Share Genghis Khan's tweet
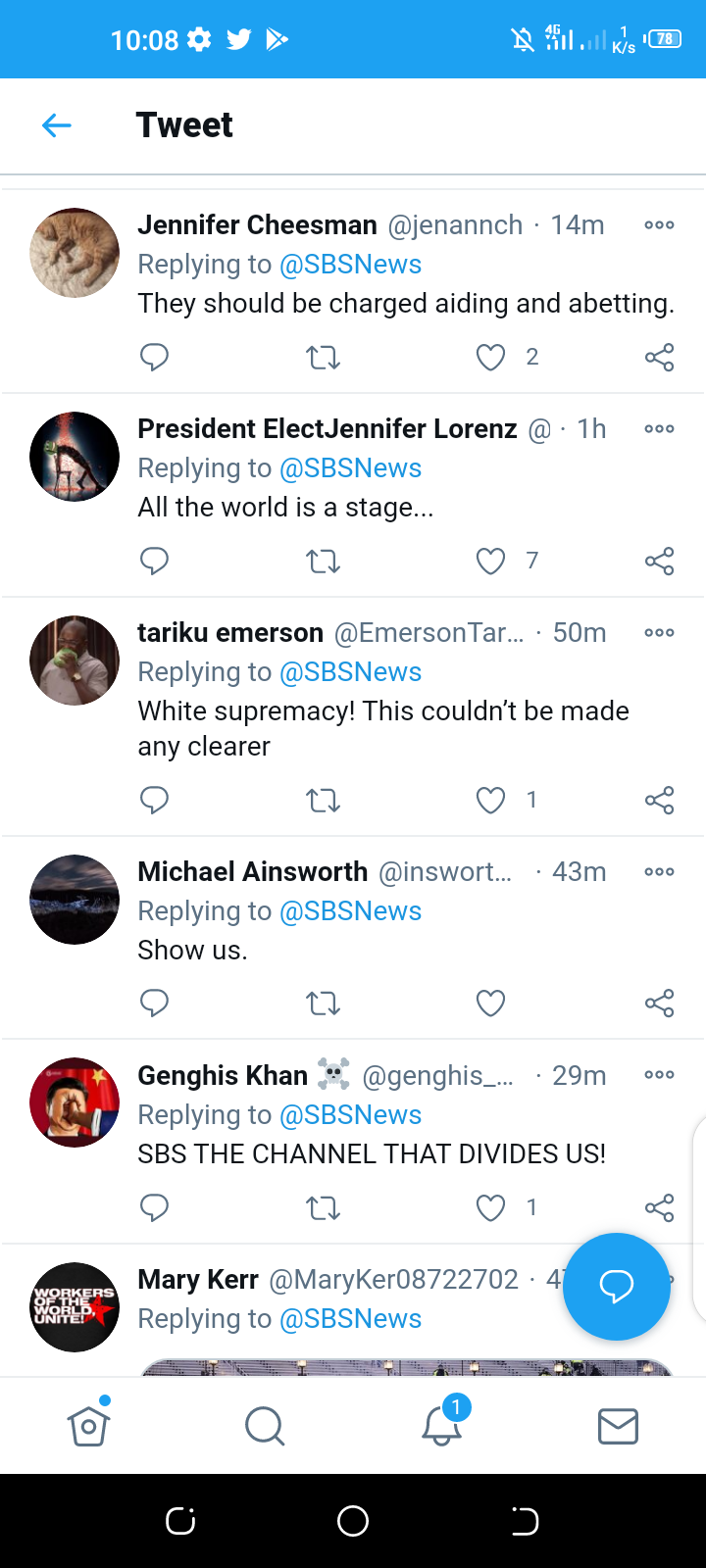This screenshot has height=1568, width=706. pos(659,1207)
